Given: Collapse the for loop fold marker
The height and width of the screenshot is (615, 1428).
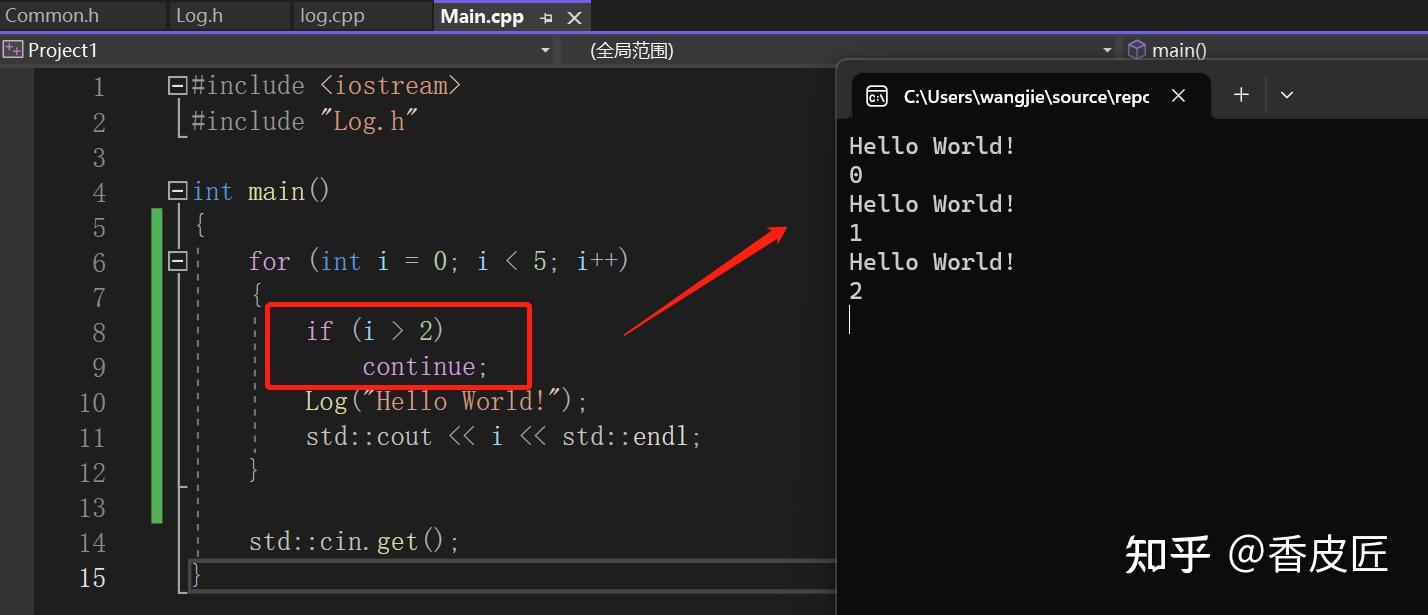Looking at the screenshot, I should pyautogui.click(x=176, y=261).
